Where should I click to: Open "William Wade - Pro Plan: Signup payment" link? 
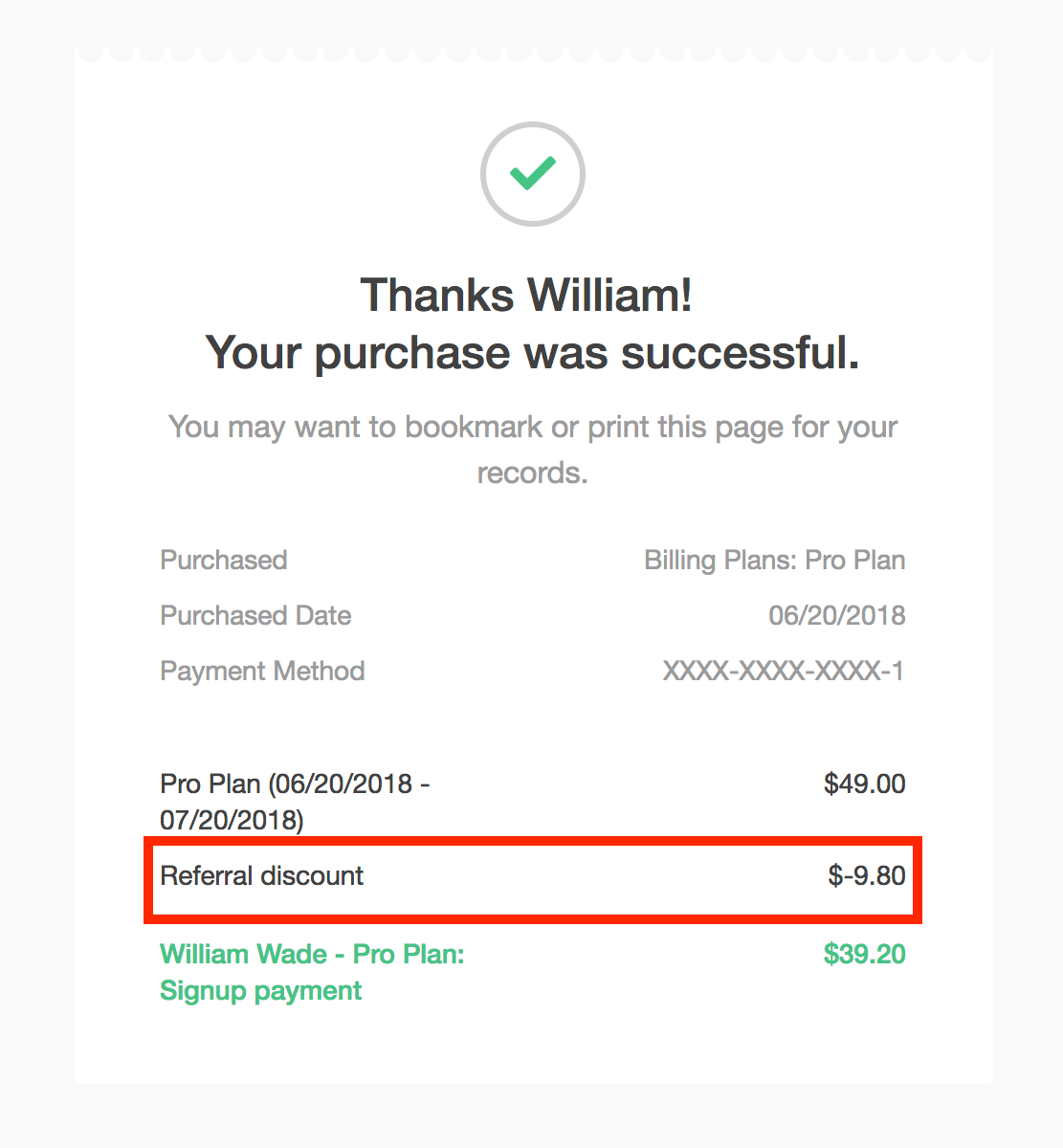click(312, 972)
